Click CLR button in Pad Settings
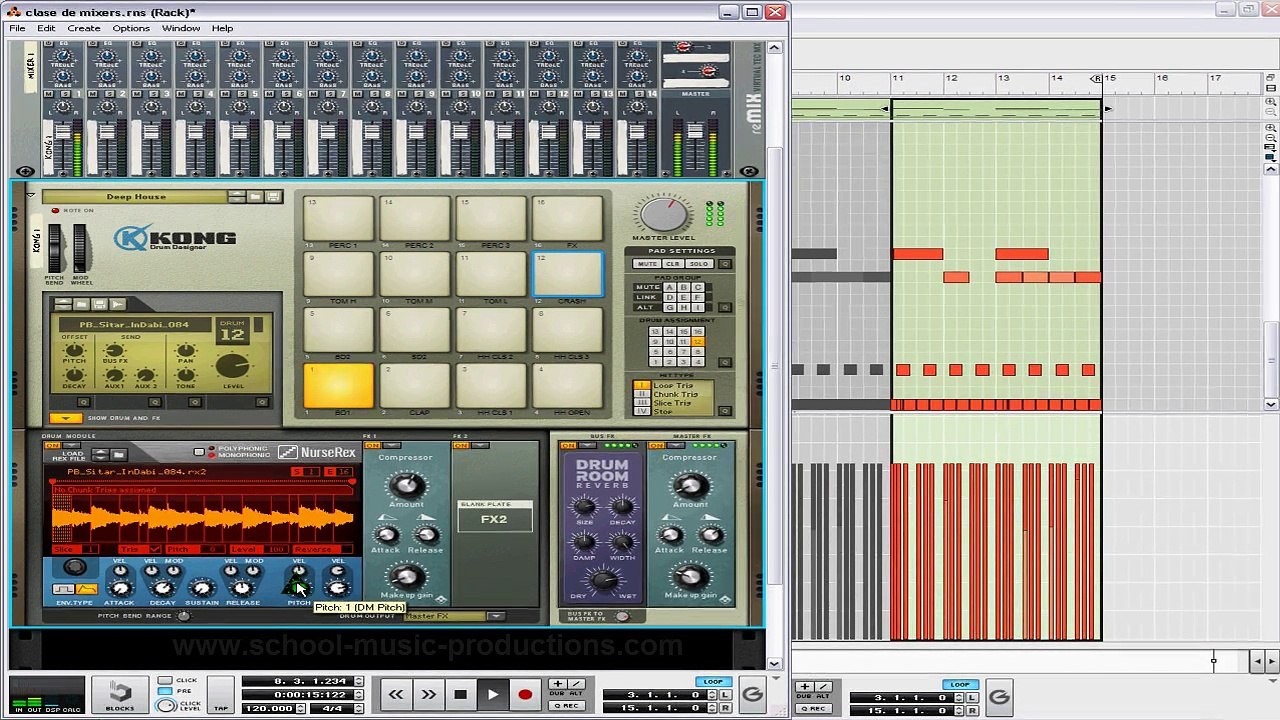 [673, 264]
